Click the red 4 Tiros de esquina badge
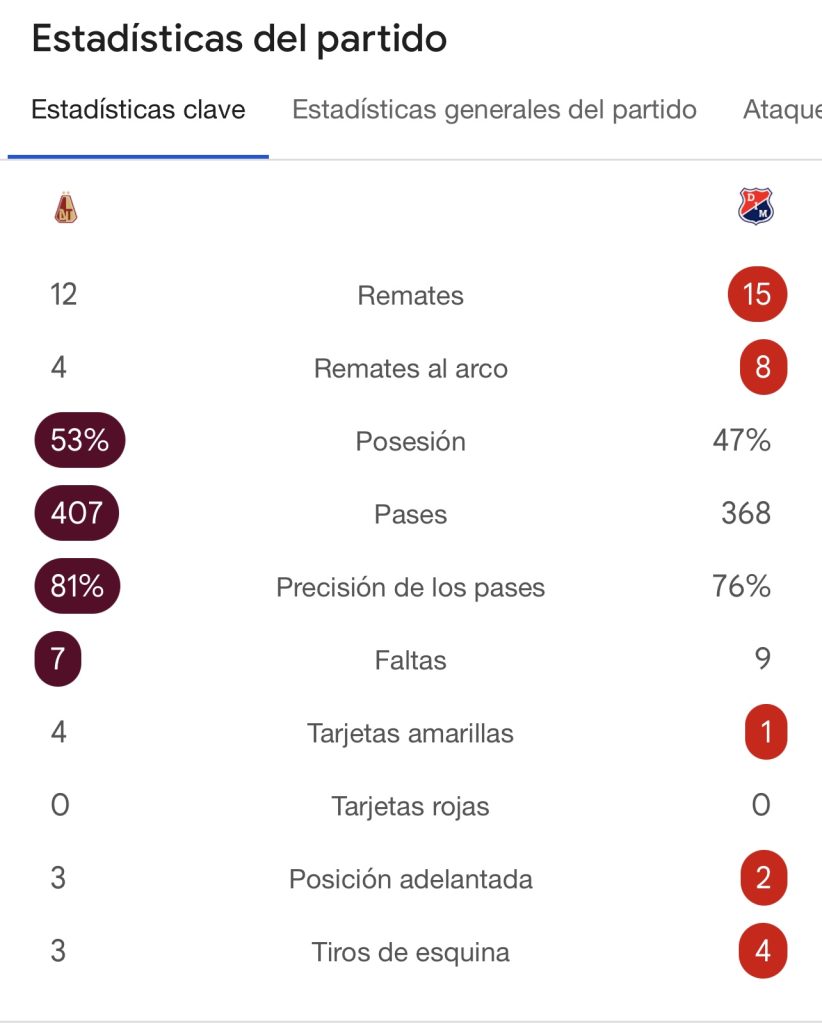The height and width of the screenshot is (1024, 822). tap(763, 951)
